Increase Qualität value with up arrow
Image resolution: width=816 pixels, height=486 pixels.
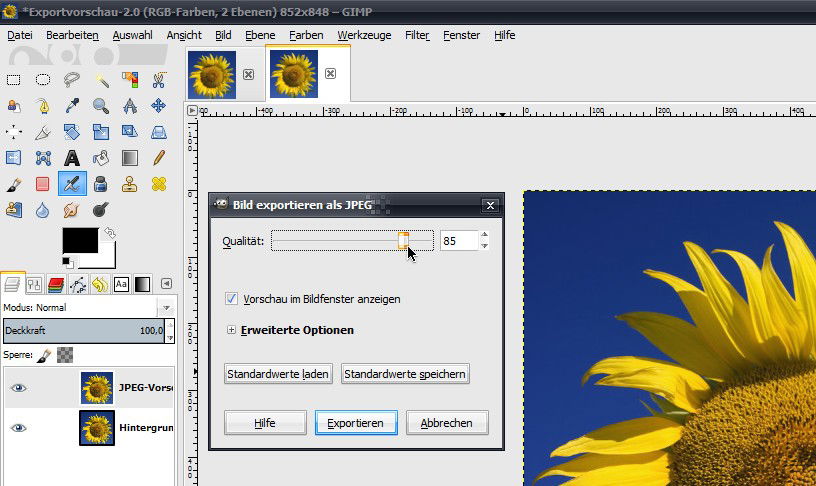coord(484,235)
